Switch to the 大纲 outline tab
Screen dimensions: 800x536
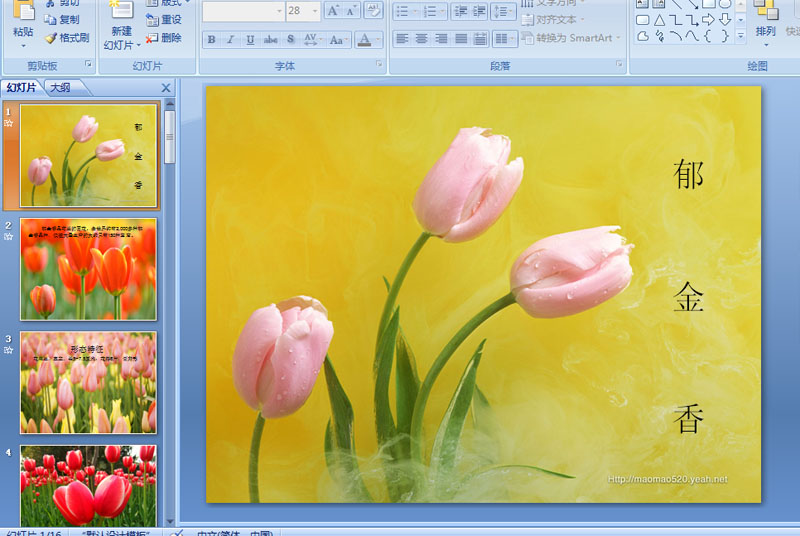(61, 88)
